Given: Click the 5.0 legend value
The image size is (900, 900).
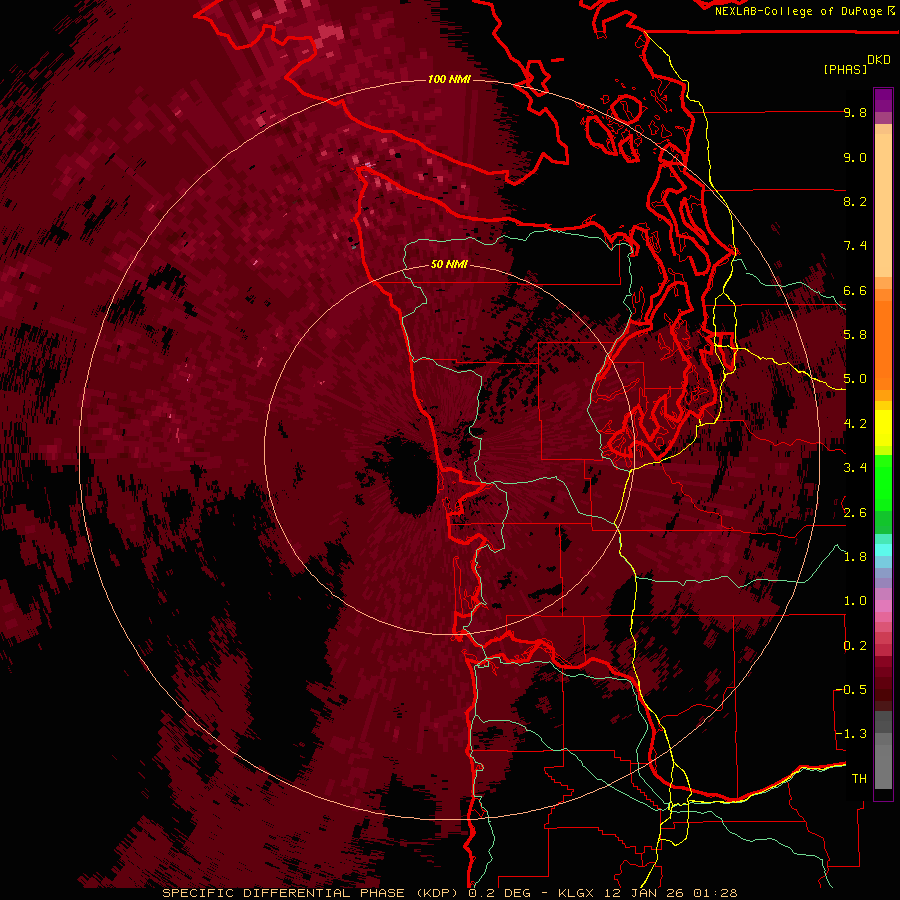Looking at the screenshot, I should tap(855, 379).
